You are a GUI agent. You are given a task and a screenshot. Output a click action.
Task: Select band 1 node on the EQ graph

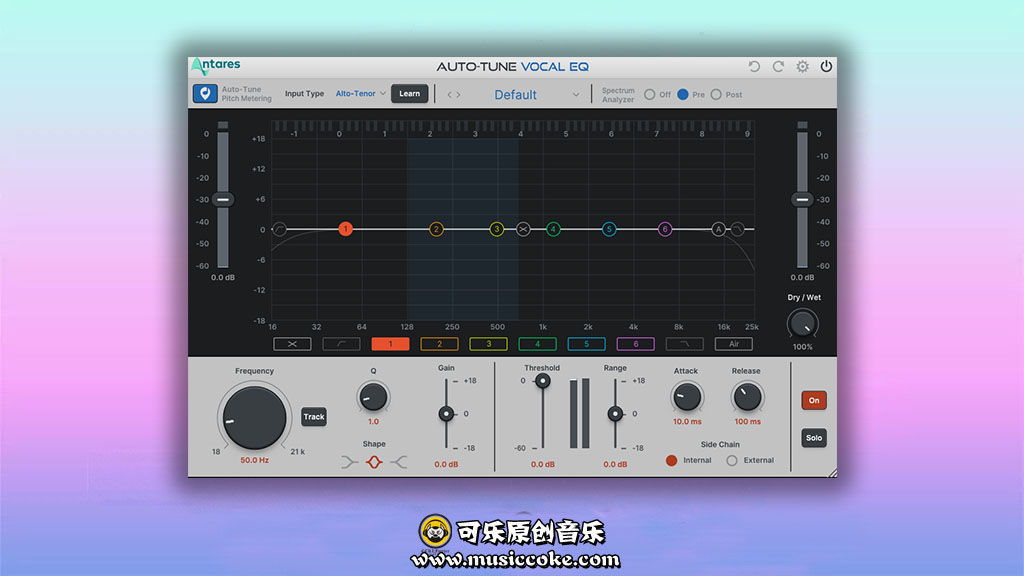pos(345,229)
